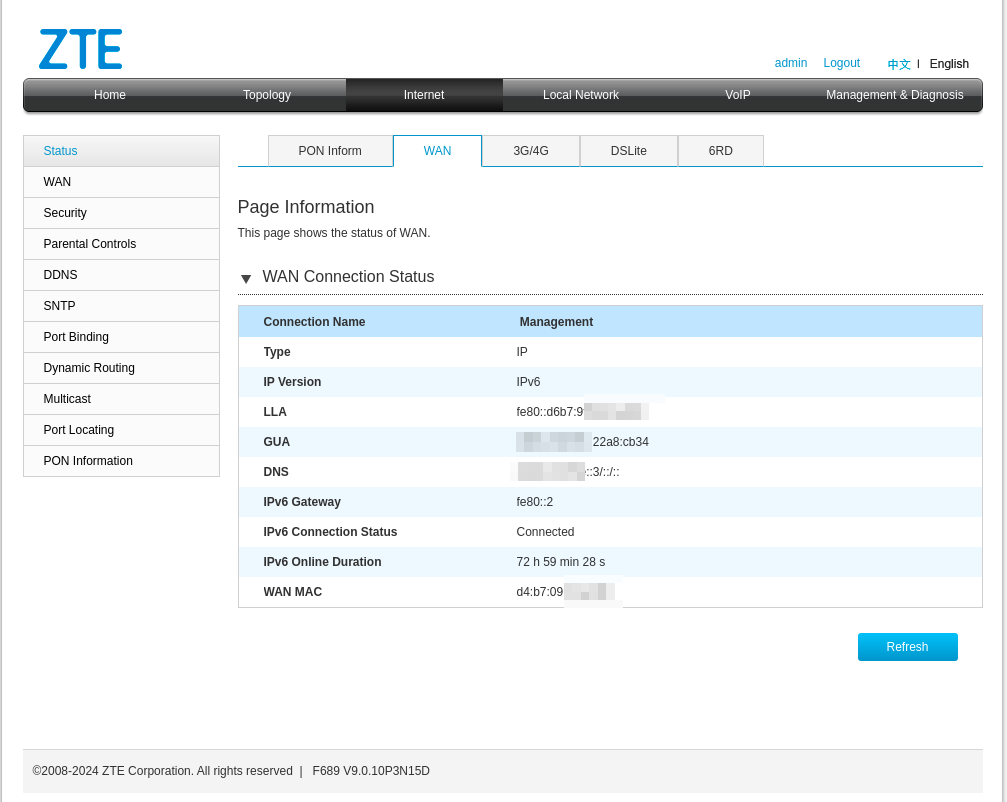Open Management & Diagnosis menu
This screenshot has width=1007, height=802.
tap(894, 95)
